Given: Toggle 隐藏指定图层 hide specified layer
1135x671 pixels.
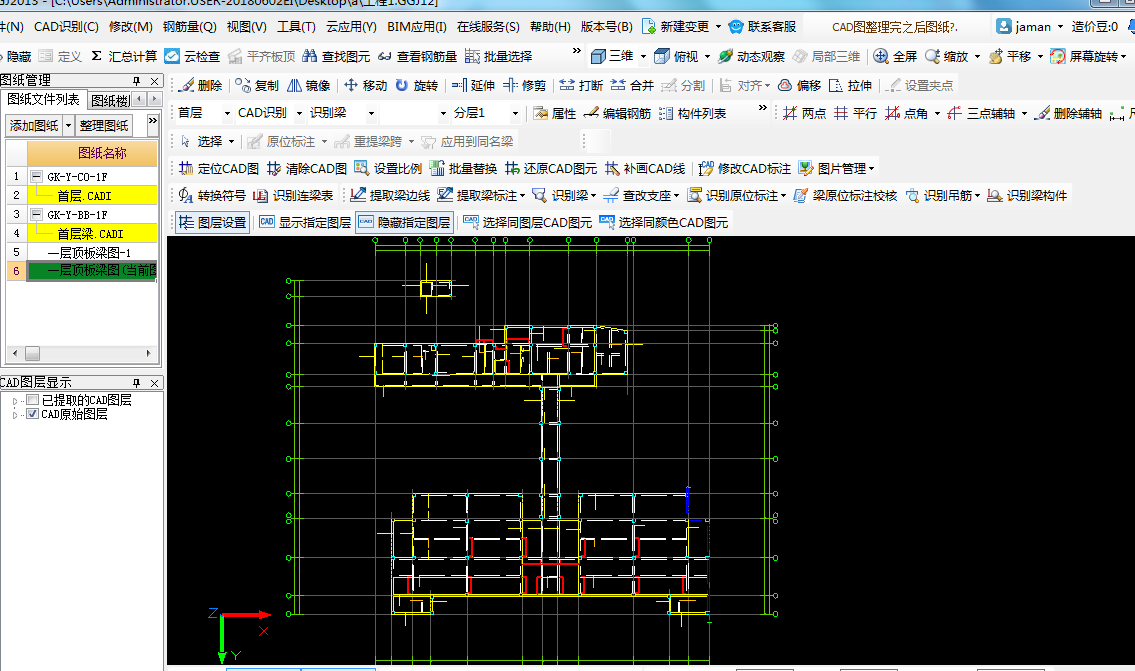Looking at the screenshot, I should pos(405,222).
